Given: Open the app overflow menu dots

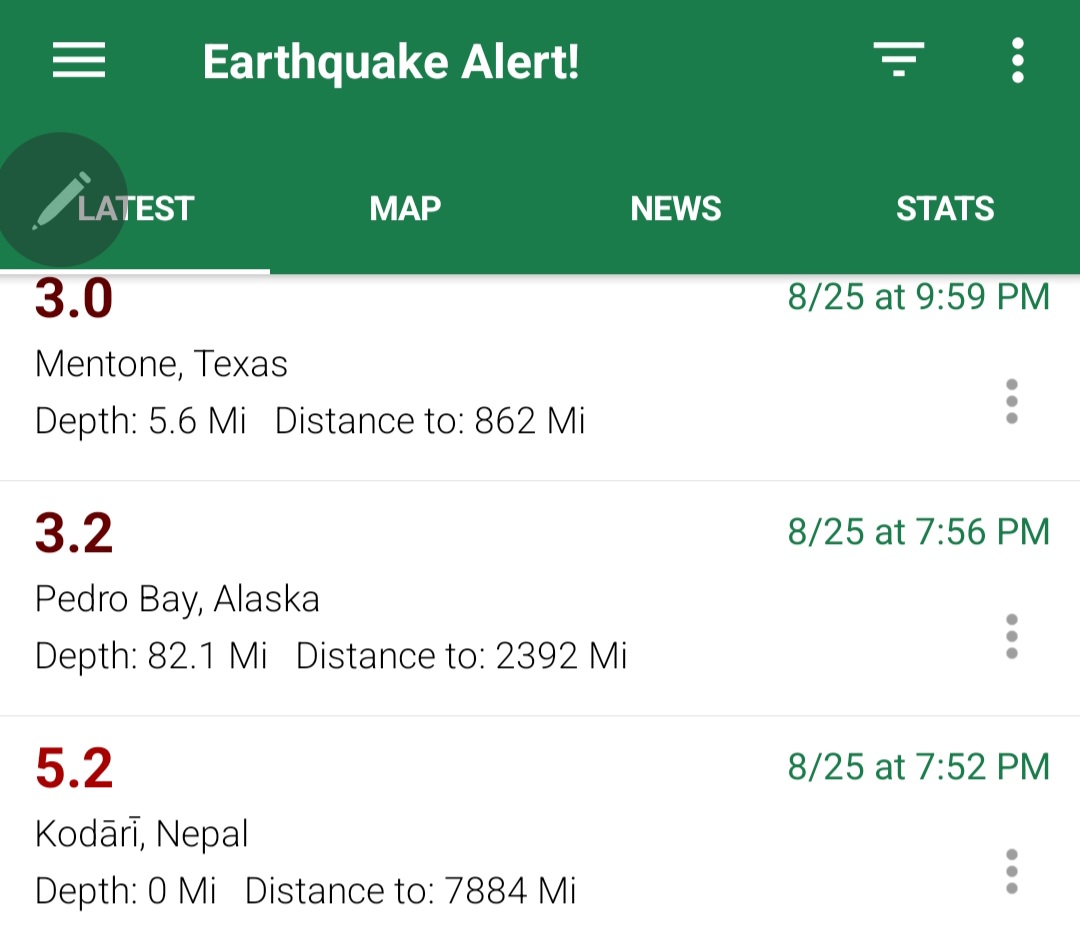Looking at the screenshot, I should (x=1017, y=61).
